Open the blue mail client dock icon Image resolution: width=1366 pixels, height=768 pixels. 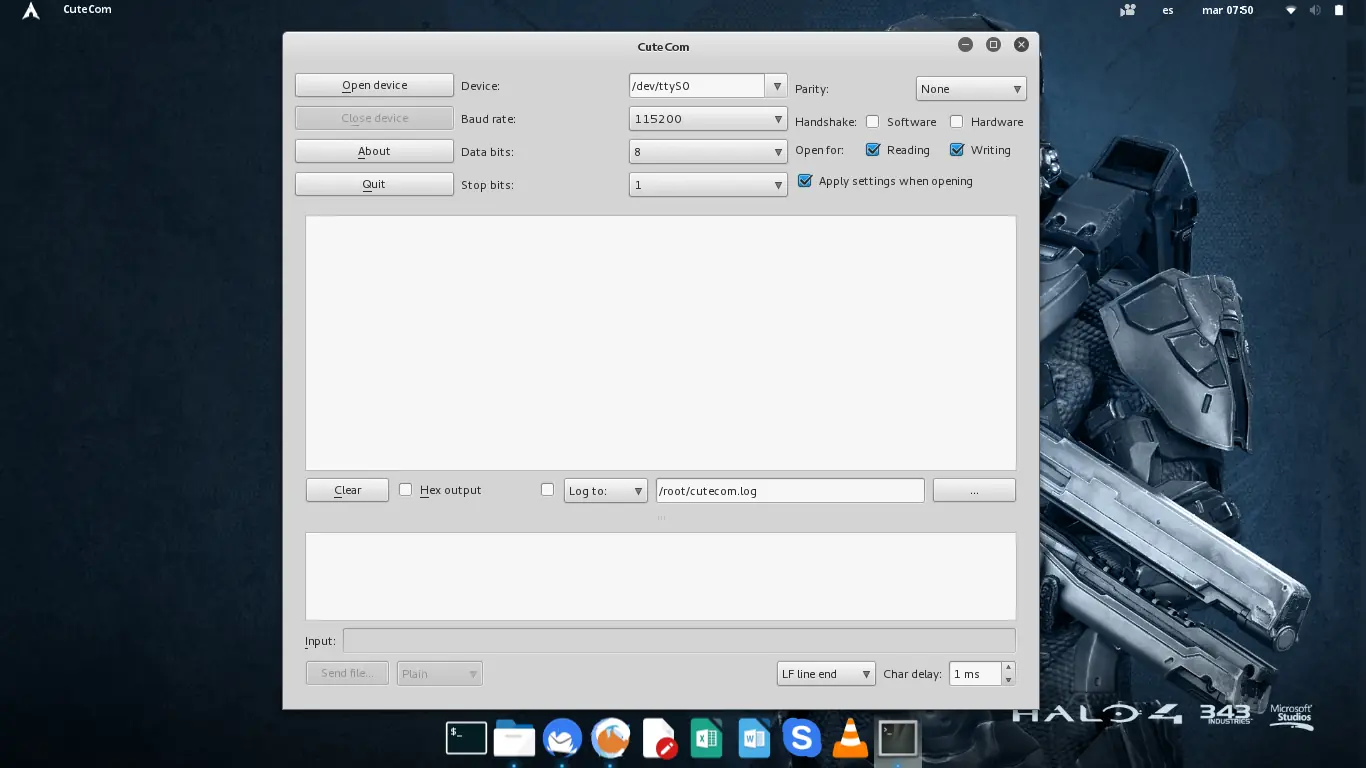pos(563,738)
